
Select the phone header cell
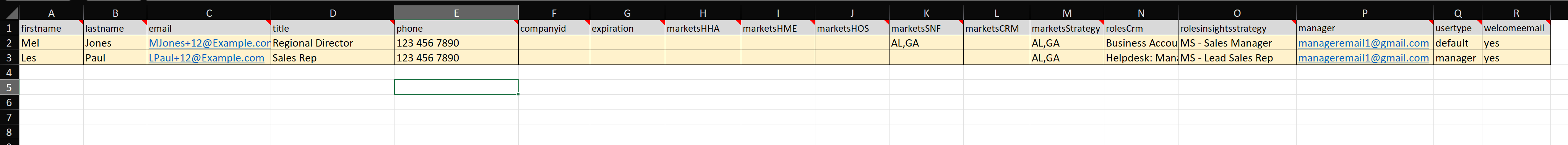coord(456,28)
